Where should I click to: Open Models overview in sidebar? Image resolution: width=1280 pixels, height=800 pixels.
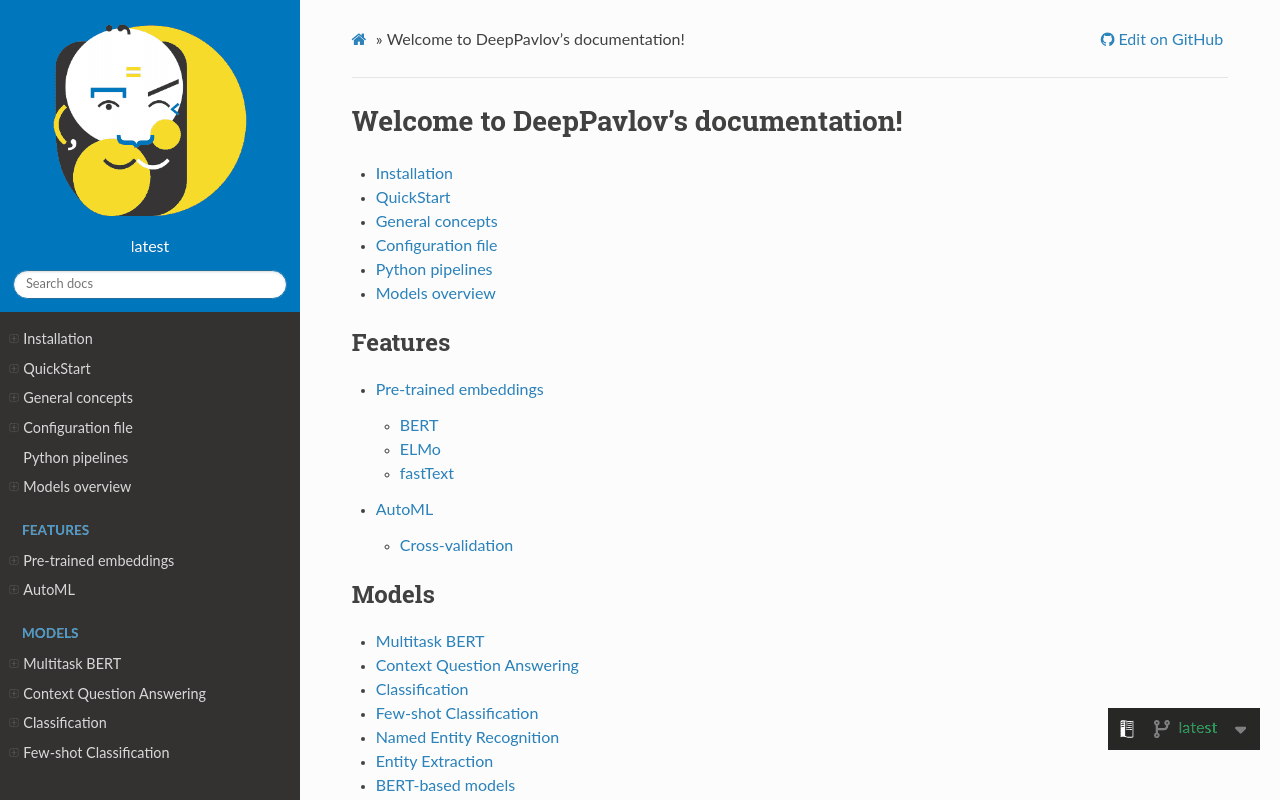pyautogui.click(x=77, y=487)
